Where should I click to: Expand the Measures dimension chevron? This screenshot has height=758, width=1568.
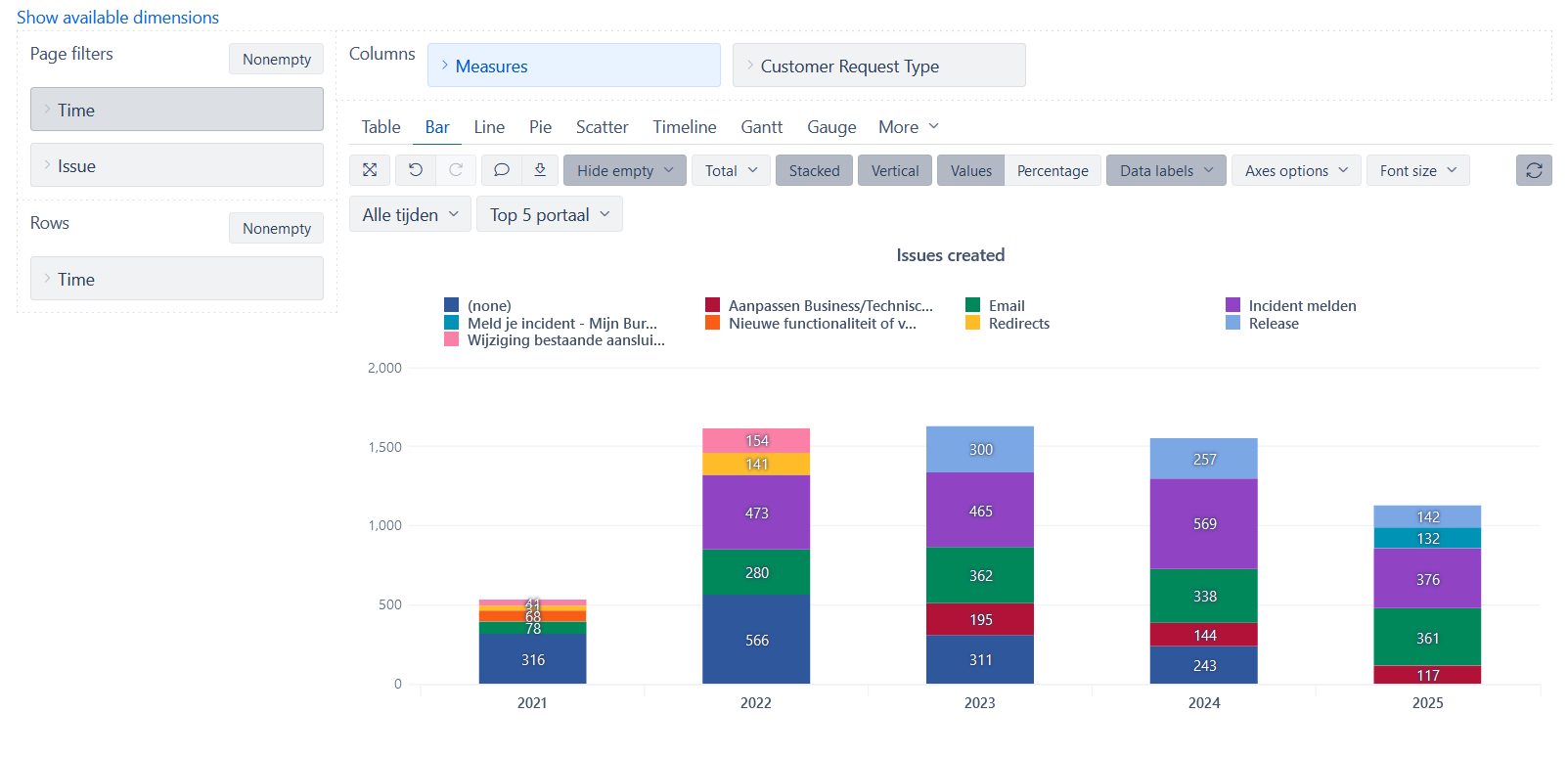445,66
